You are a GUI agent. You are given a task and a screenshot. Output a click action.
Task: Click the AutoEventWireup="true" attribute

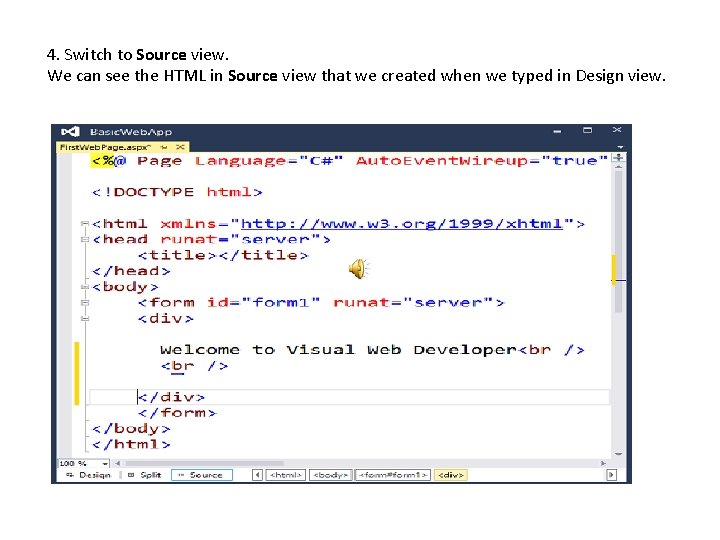click(482, 161)
